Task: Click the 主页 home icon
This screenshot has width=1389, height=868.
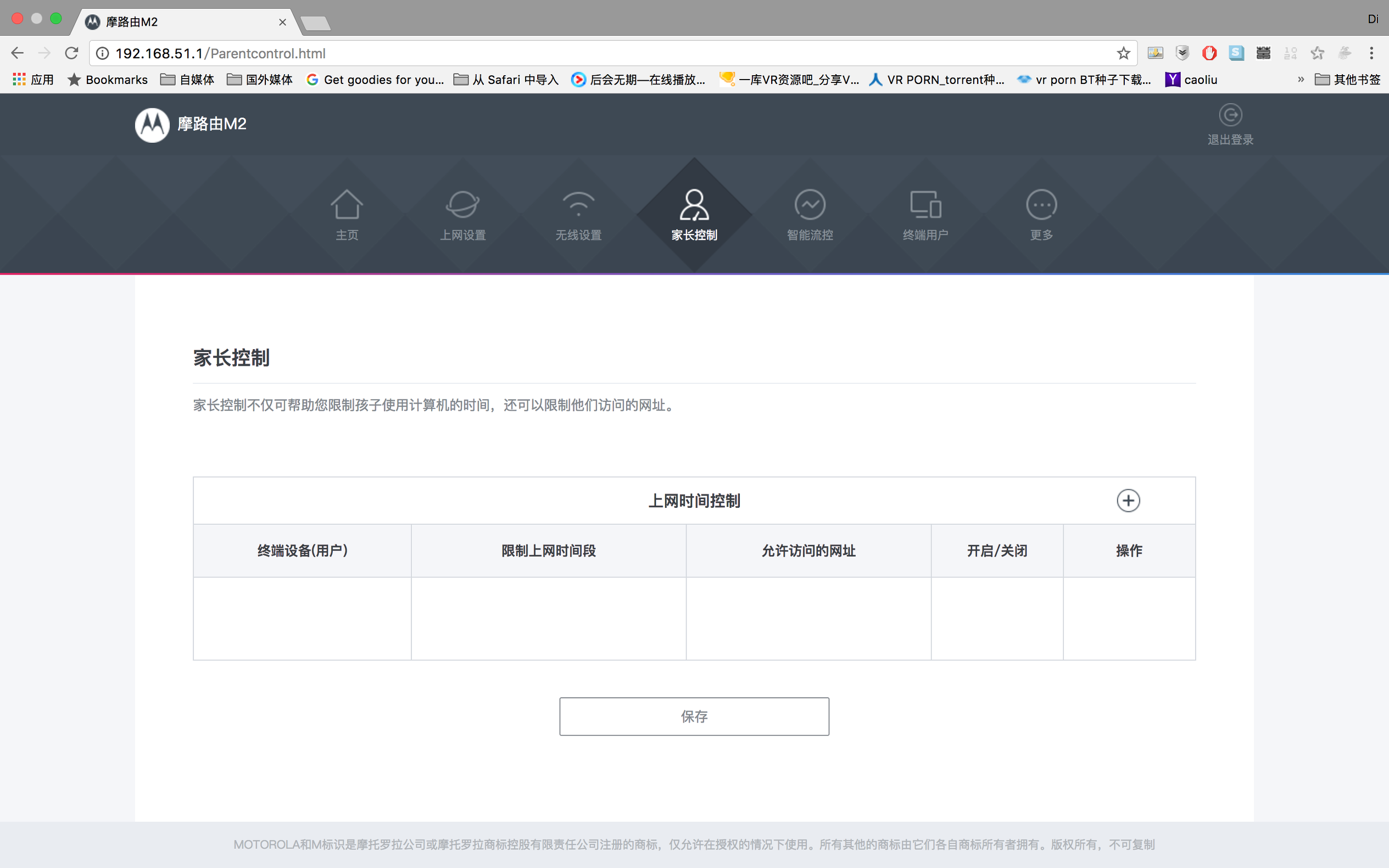Action: coord(347,205)
